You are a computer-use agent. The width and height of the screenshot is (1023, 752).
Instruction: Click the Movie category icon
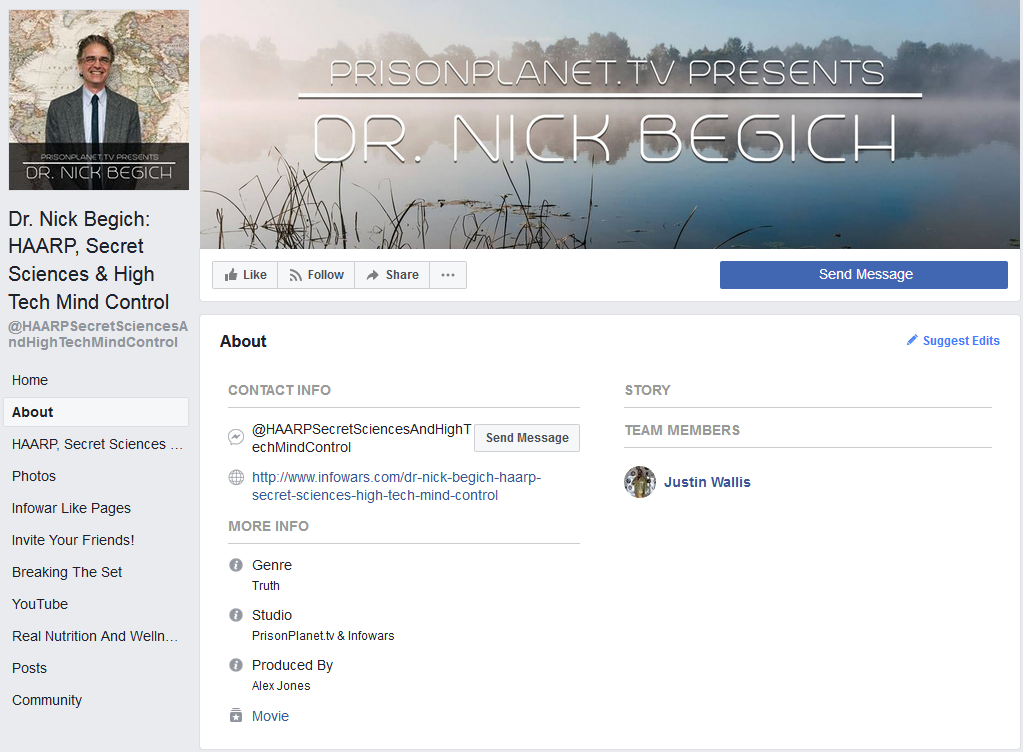click(236, 715)
